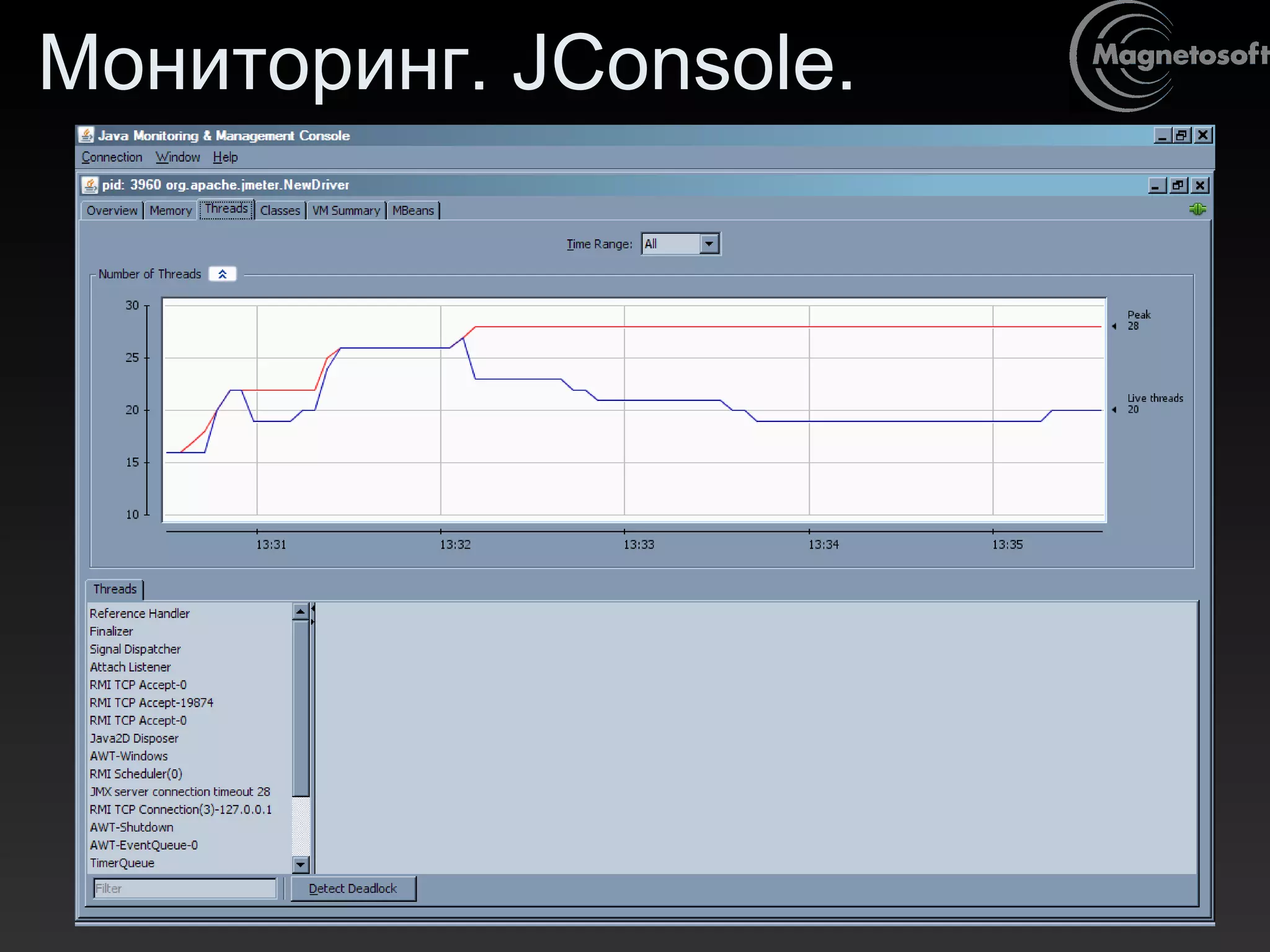Close the Java Monitoring Console window
Viewport: 1270px width, 952px height.
point(1203,135)
